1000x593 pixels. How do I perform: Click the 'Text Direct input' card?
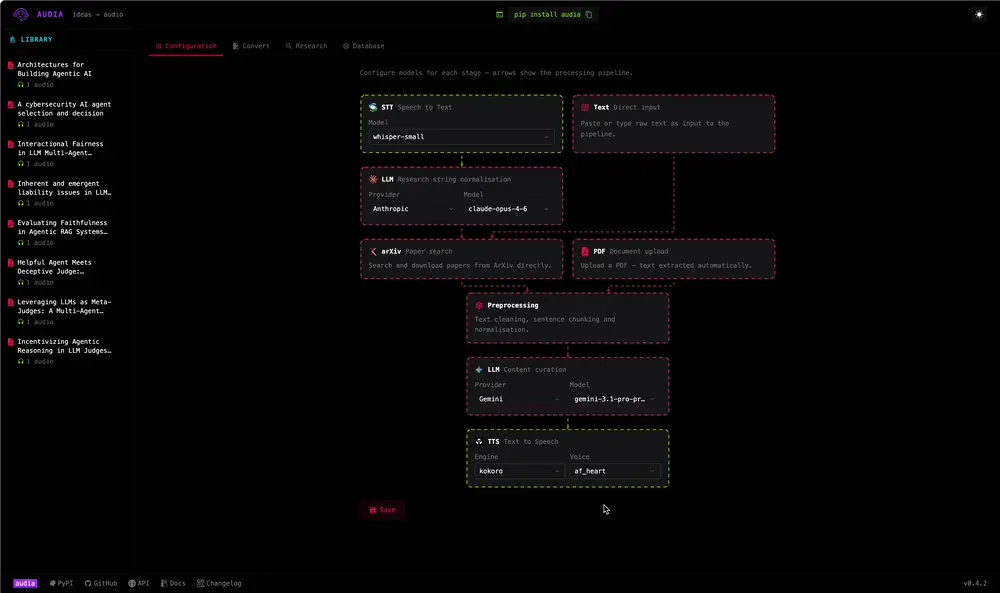pyautogui.click(x=673, y=124)
